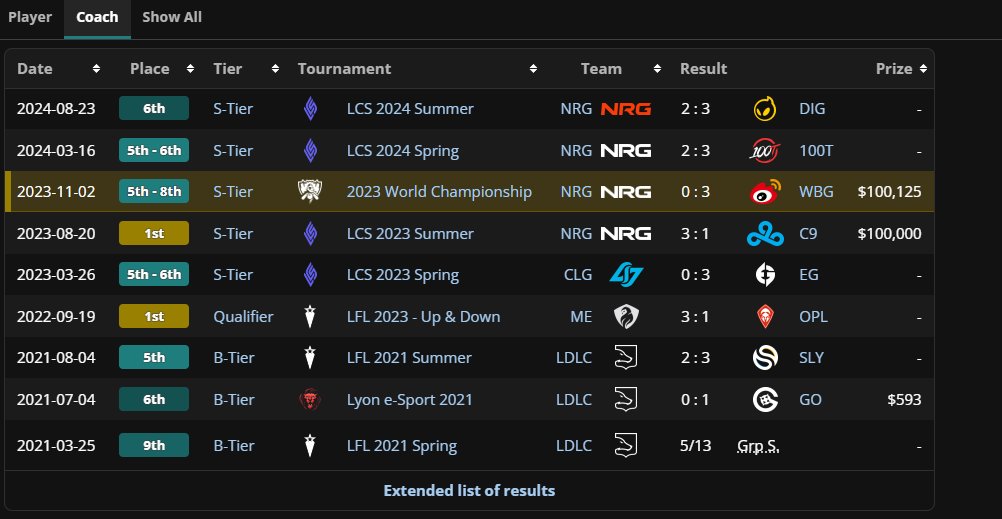Sort results by Place column
The width and height of the screenshot is (1002, 519).
(190, 69)
